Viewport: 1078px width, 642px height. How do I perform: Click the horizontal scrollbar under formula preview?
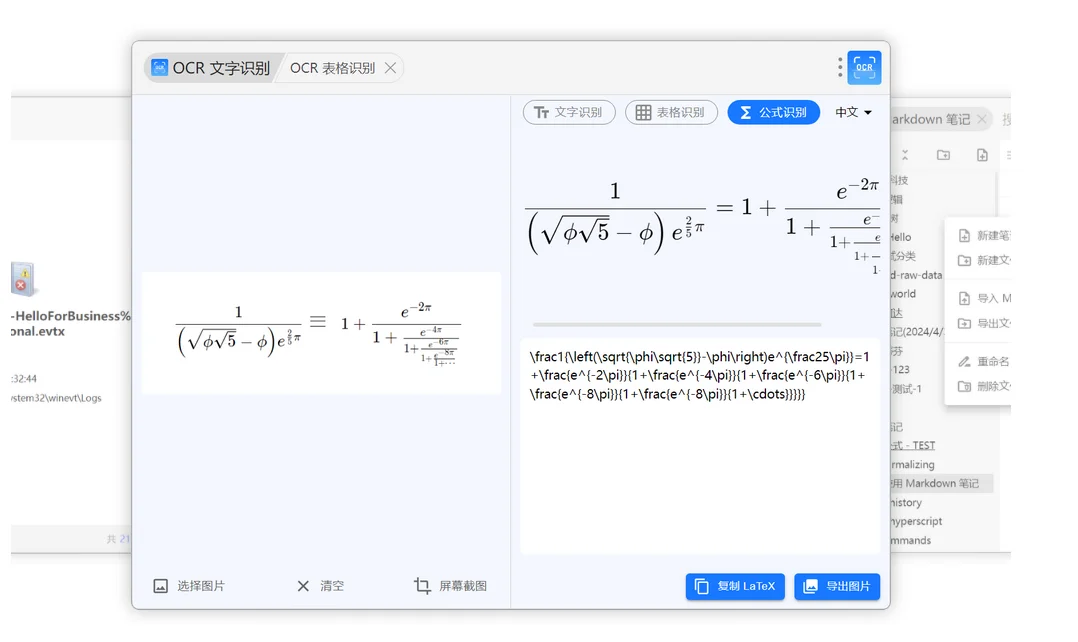[x=676, y=324]
